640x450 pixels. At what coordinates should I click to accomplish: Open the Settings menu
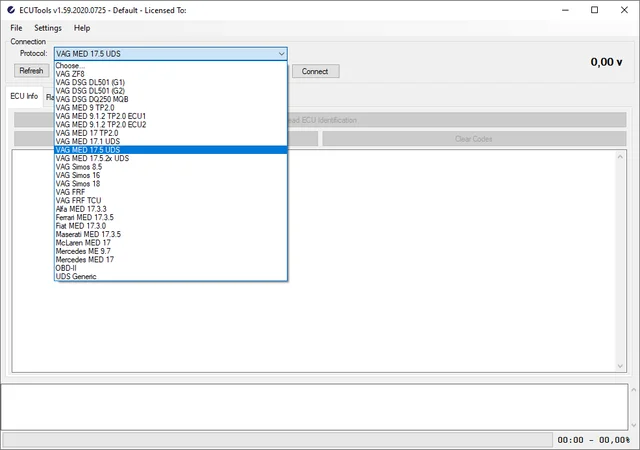pos(47,28)
